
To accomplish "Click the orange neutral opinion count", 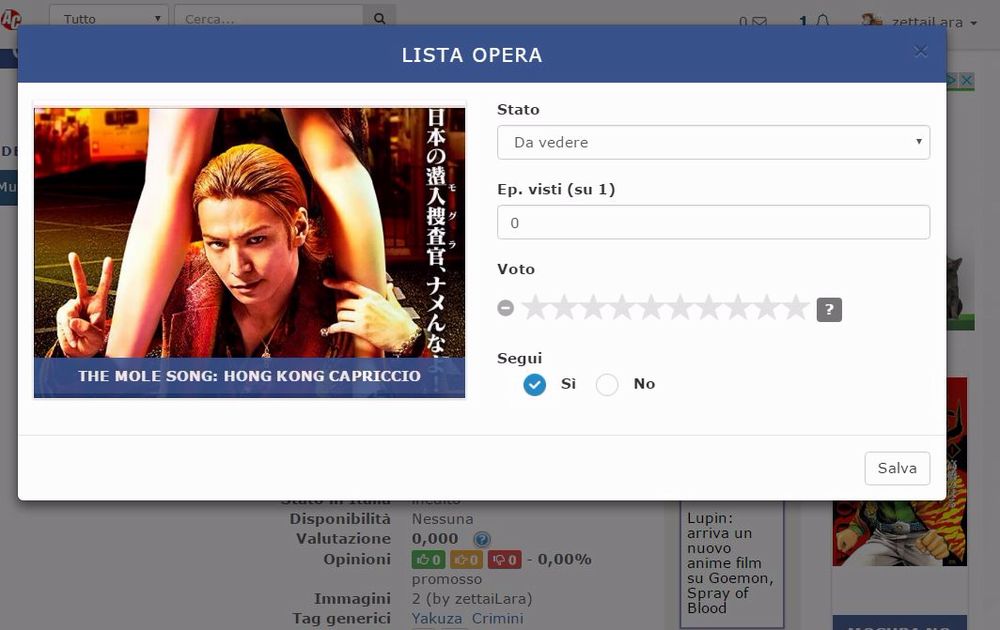I will click(466, 560).
